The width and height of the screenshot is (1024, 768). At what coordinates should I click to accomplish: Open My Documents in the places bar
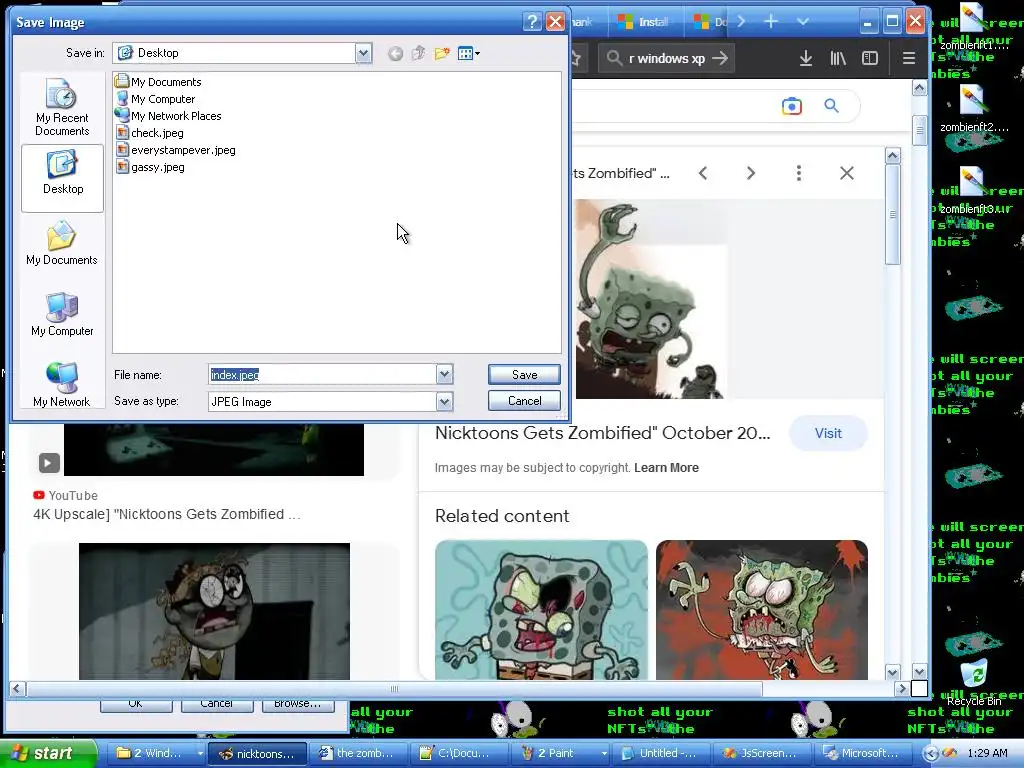pos(62,243)
